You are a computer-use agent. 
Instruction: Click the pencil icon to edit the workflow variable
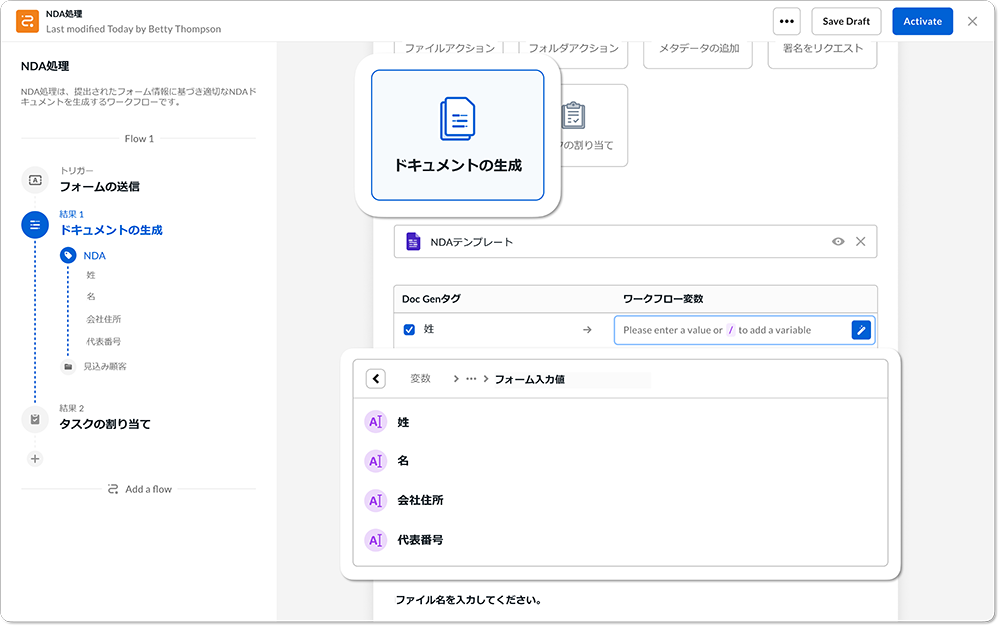pos(861,330)
